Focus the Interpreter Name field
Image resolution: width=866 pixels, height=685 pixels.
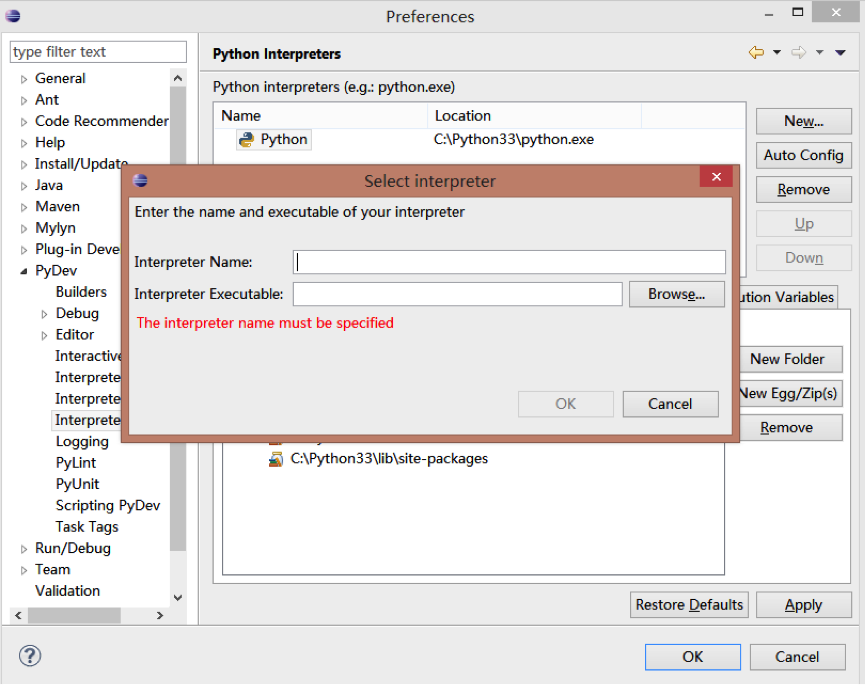click(509, 262)
